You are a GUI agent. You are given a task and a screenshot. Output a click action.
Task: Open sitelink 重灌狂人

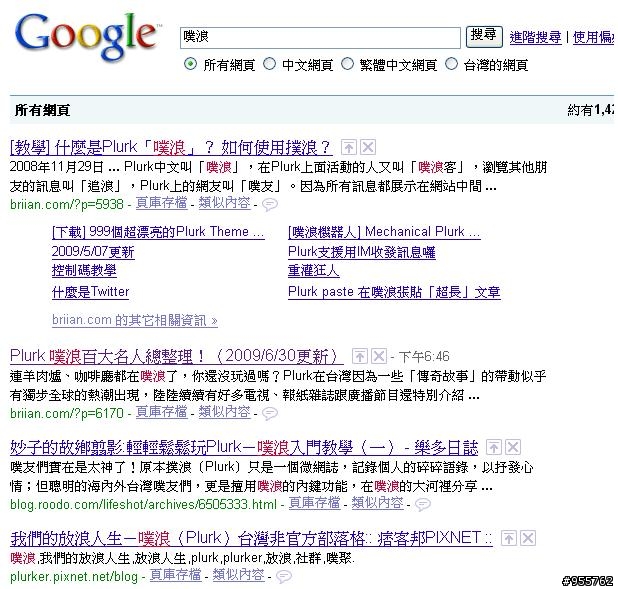coord(314,271)
